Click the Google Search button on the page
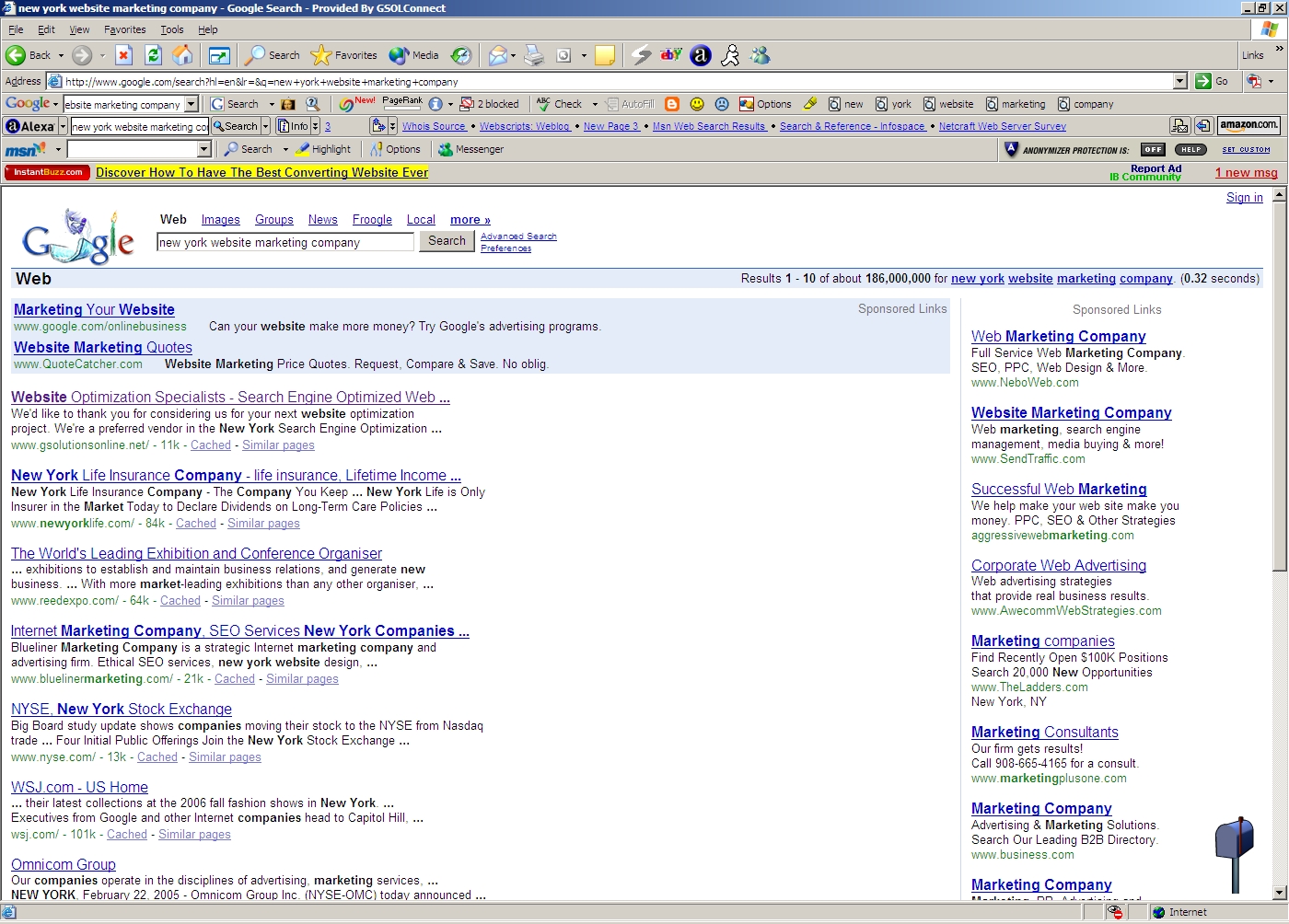This screenshot has height=924, width=1289. coord(447,241)
